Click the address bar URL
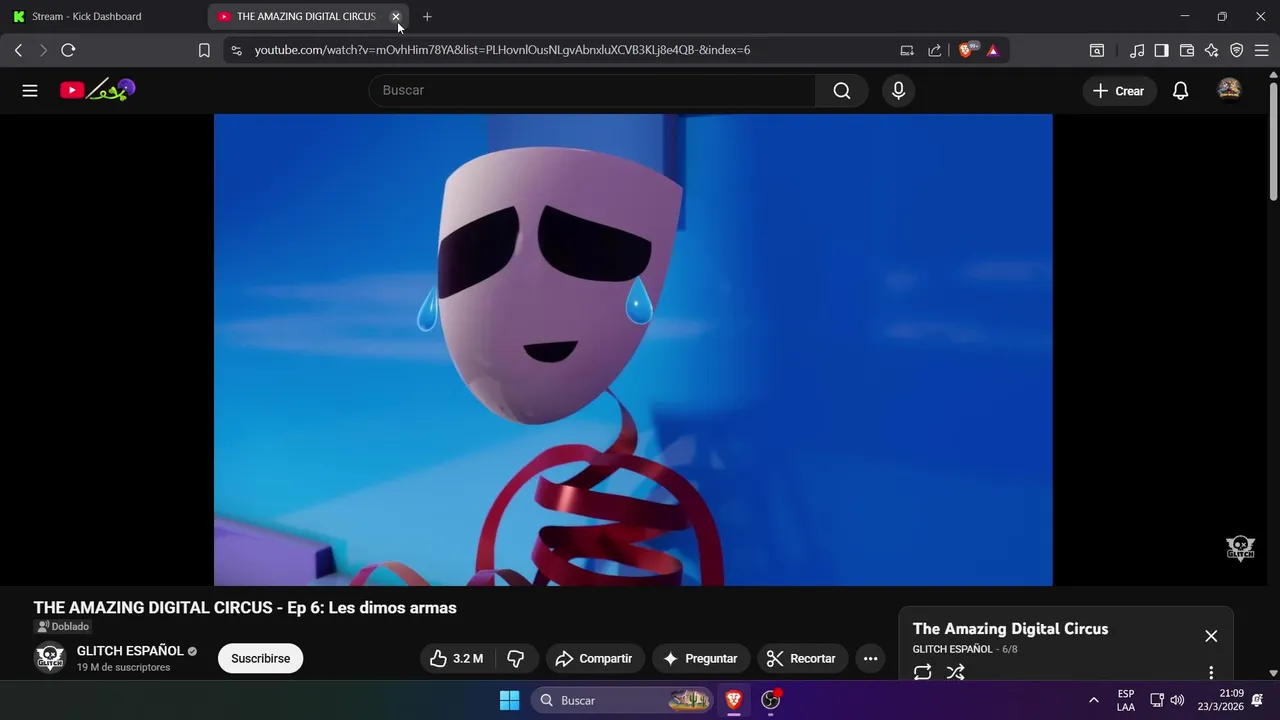 point(502,50)
